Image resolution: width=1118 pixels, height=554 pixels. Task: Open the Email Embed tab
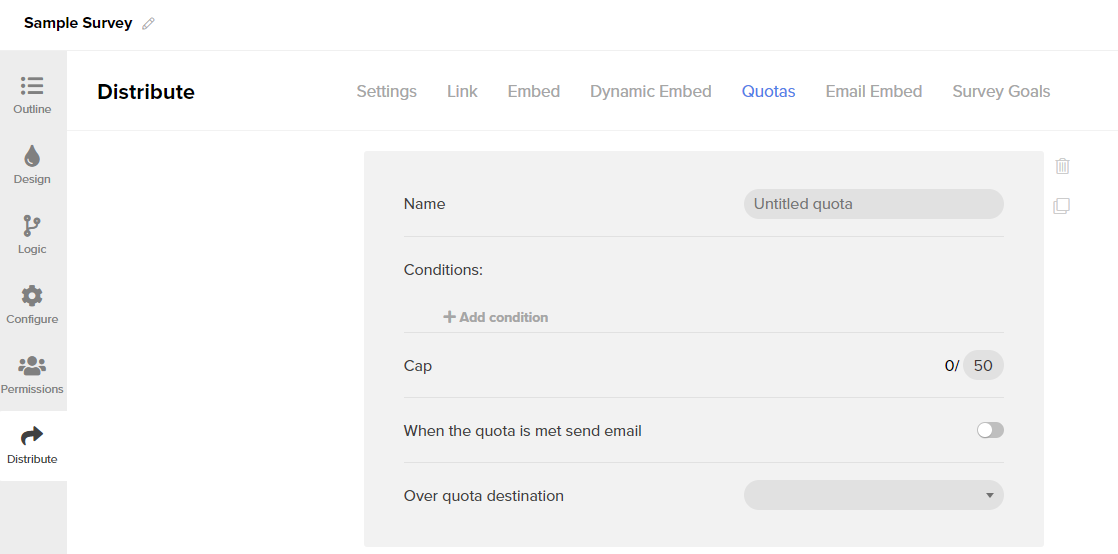873,91
